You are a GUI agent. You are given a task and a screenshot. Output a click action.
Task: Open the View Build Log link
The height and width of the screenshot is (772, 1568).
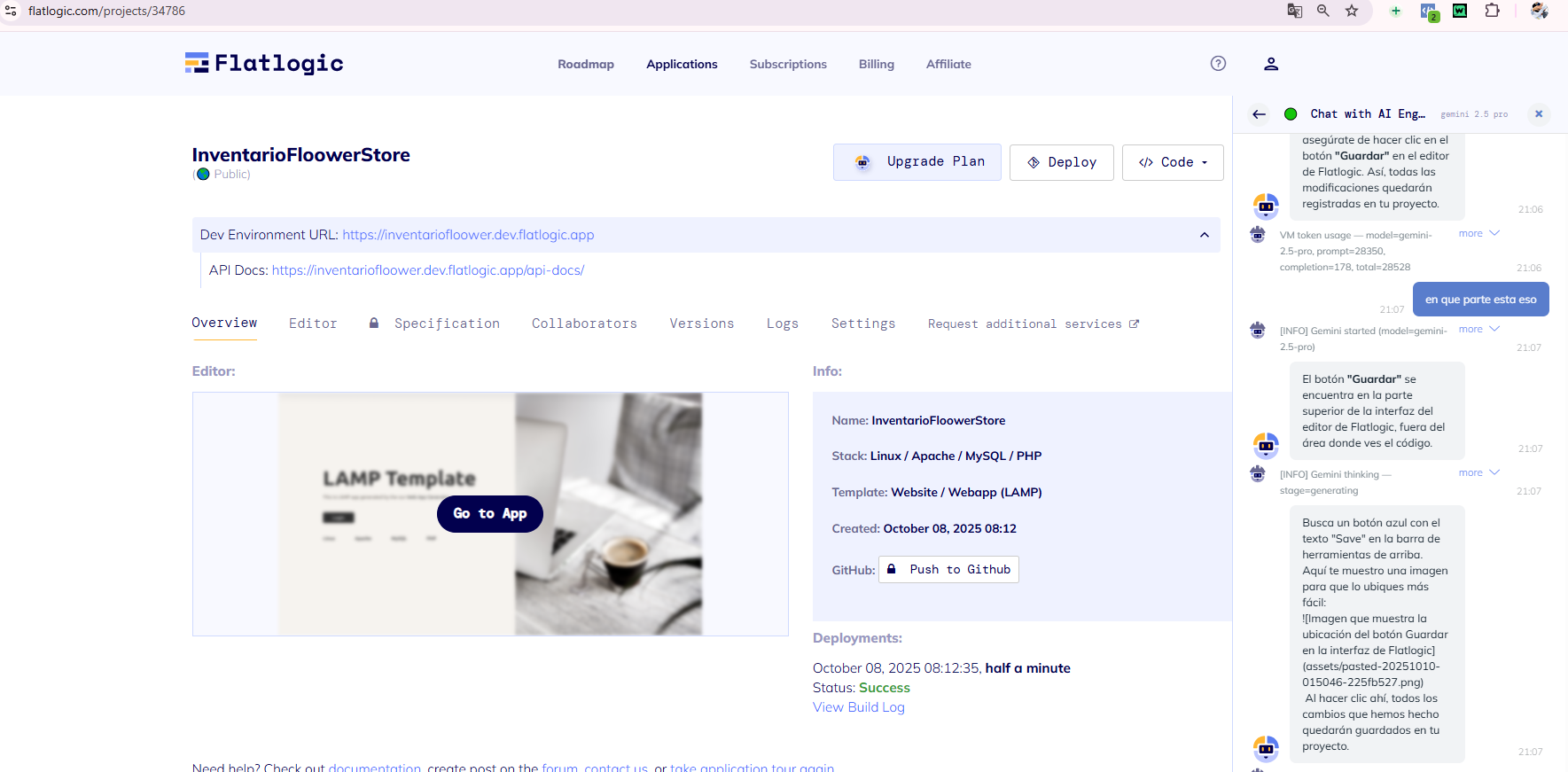point(858,707)
